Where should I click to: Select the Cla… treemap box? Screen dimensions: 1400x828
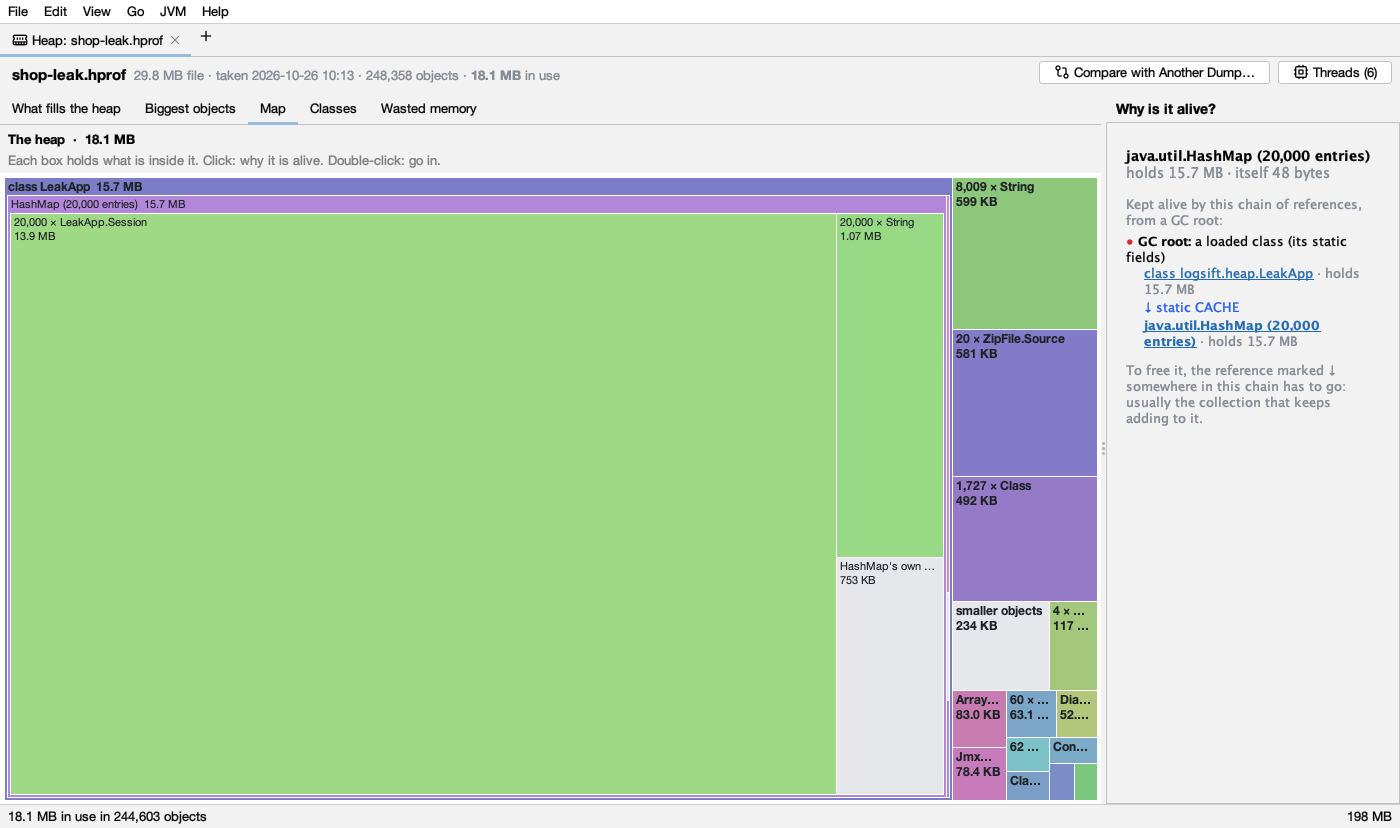coord(1028,786)
